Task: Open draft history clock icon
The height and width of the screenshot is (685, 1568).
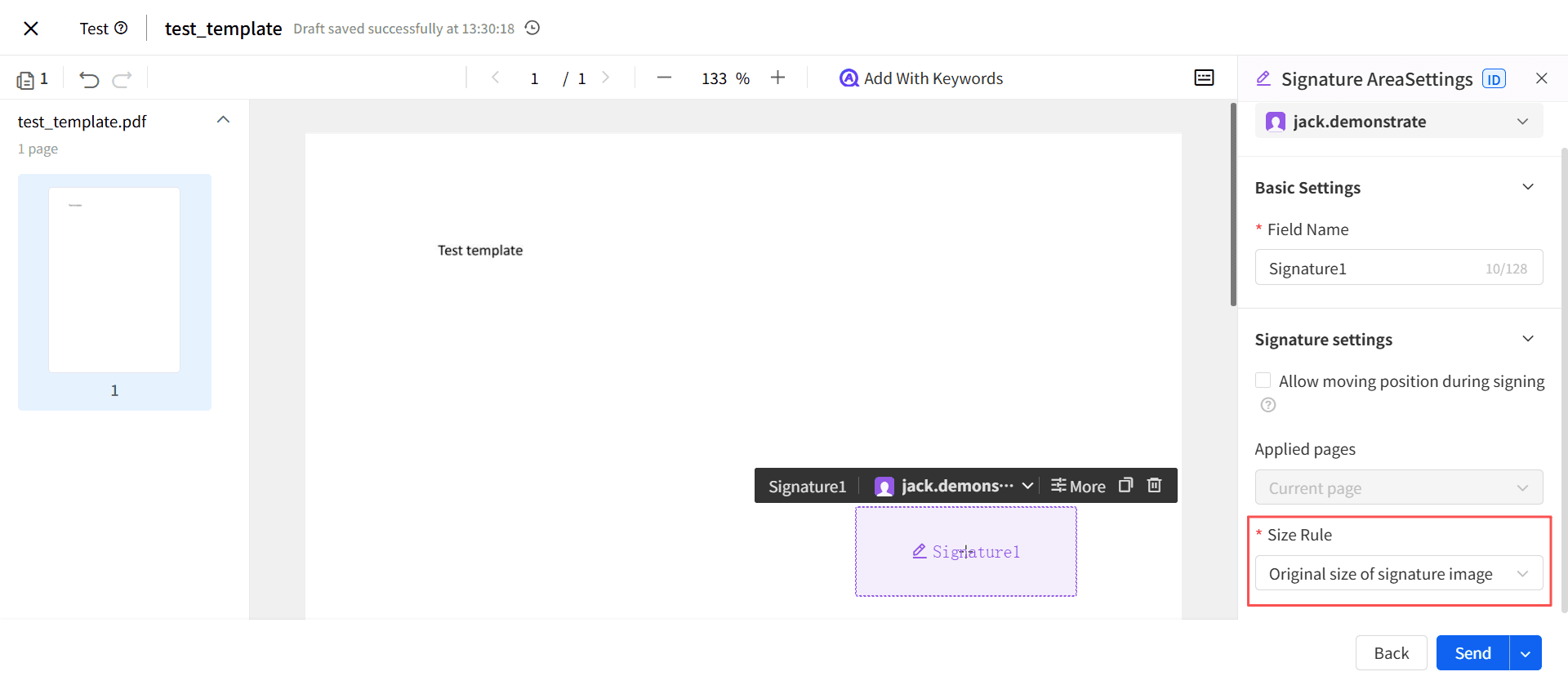Action: tap(532, 28)
